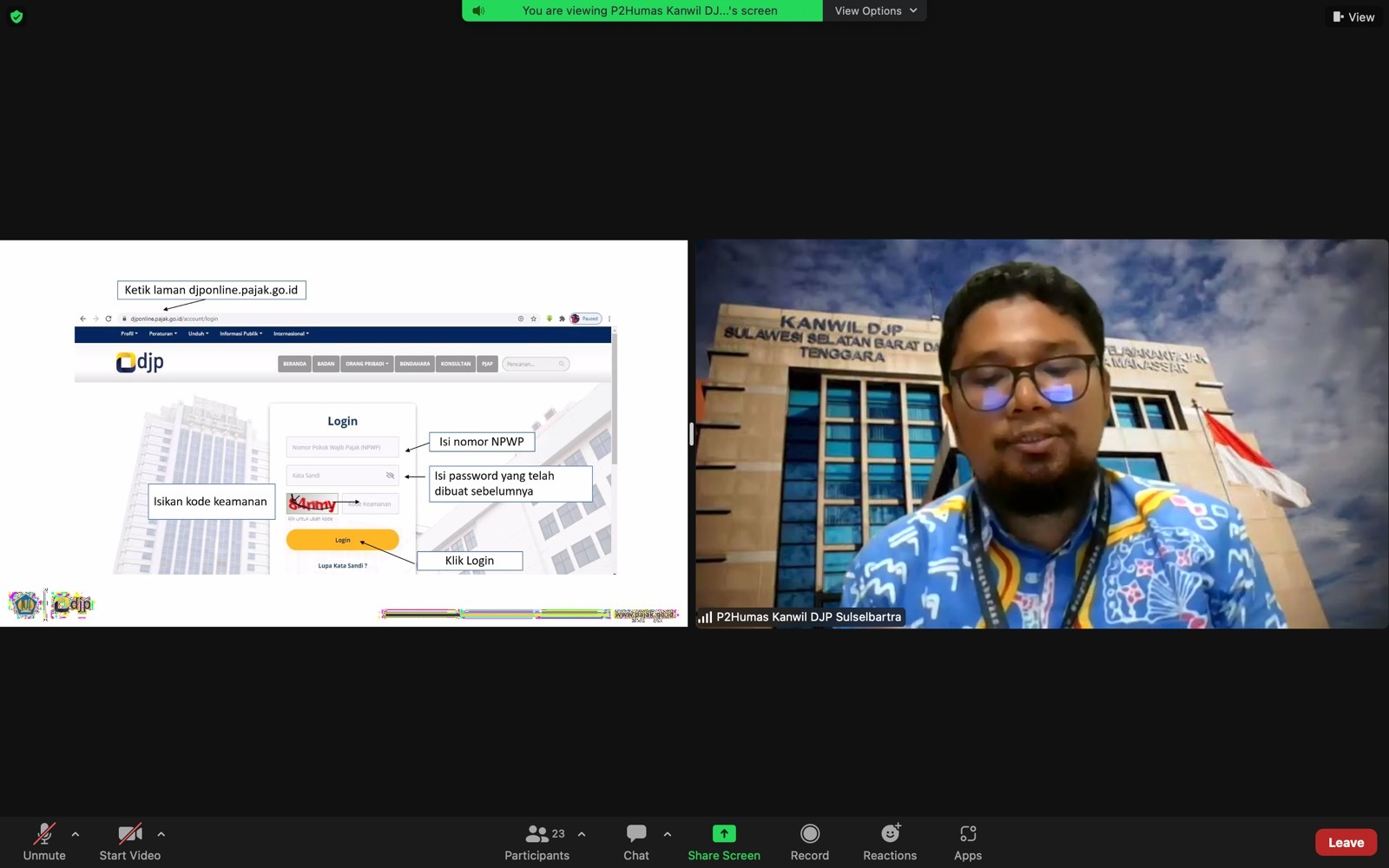
Task: Click the green screen-viewing notification banner
Action: [x=649, y=10]
